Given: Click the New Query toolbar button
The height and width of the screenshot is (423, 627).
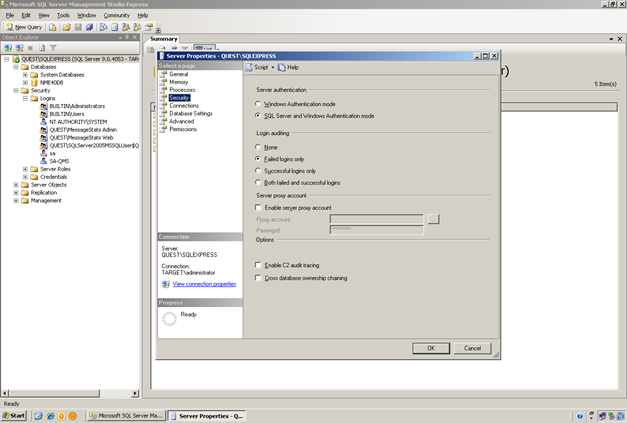Looking at the screenshot, I should [x=24, y=27].
